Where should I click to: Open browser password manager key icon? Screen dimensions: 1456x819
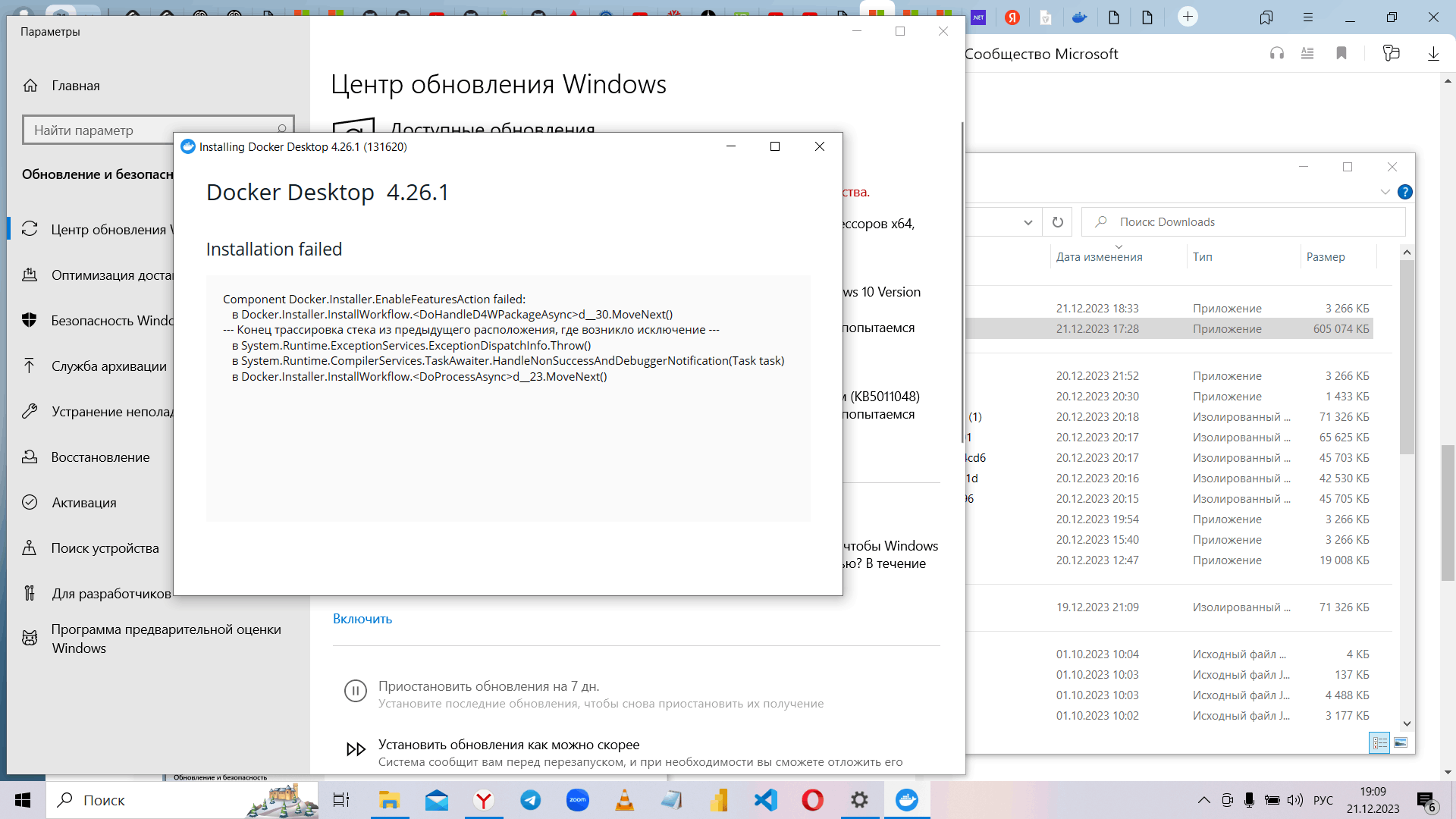pos(1391,53)
